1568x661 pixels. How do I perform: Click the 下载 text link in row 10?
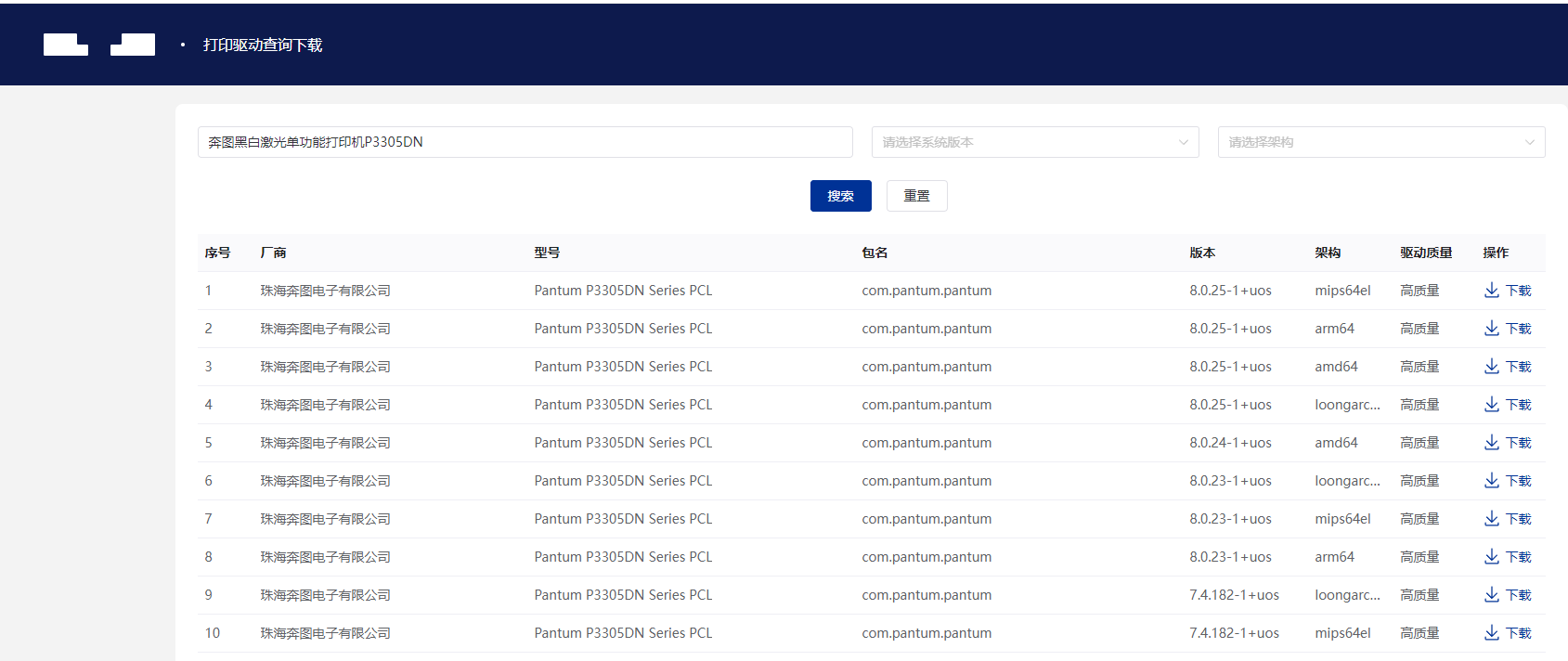1519,633
